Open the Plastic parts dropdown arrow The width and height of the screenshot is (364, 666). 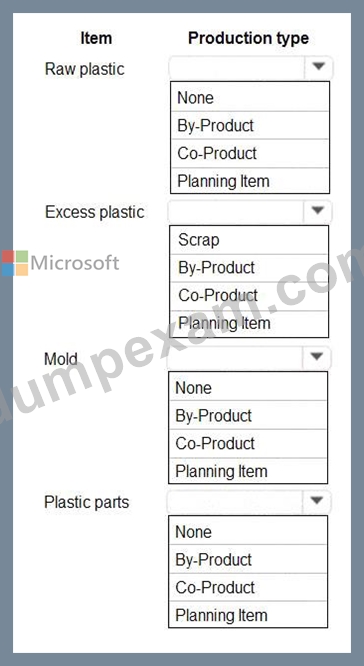coord(317,501)
